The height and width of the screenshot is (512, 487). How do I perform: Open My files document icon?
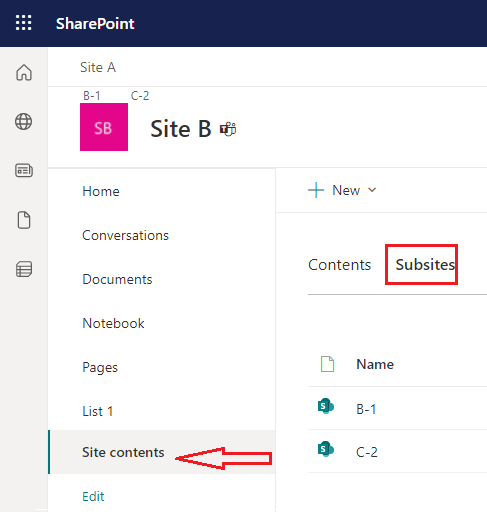coord(24,220)
